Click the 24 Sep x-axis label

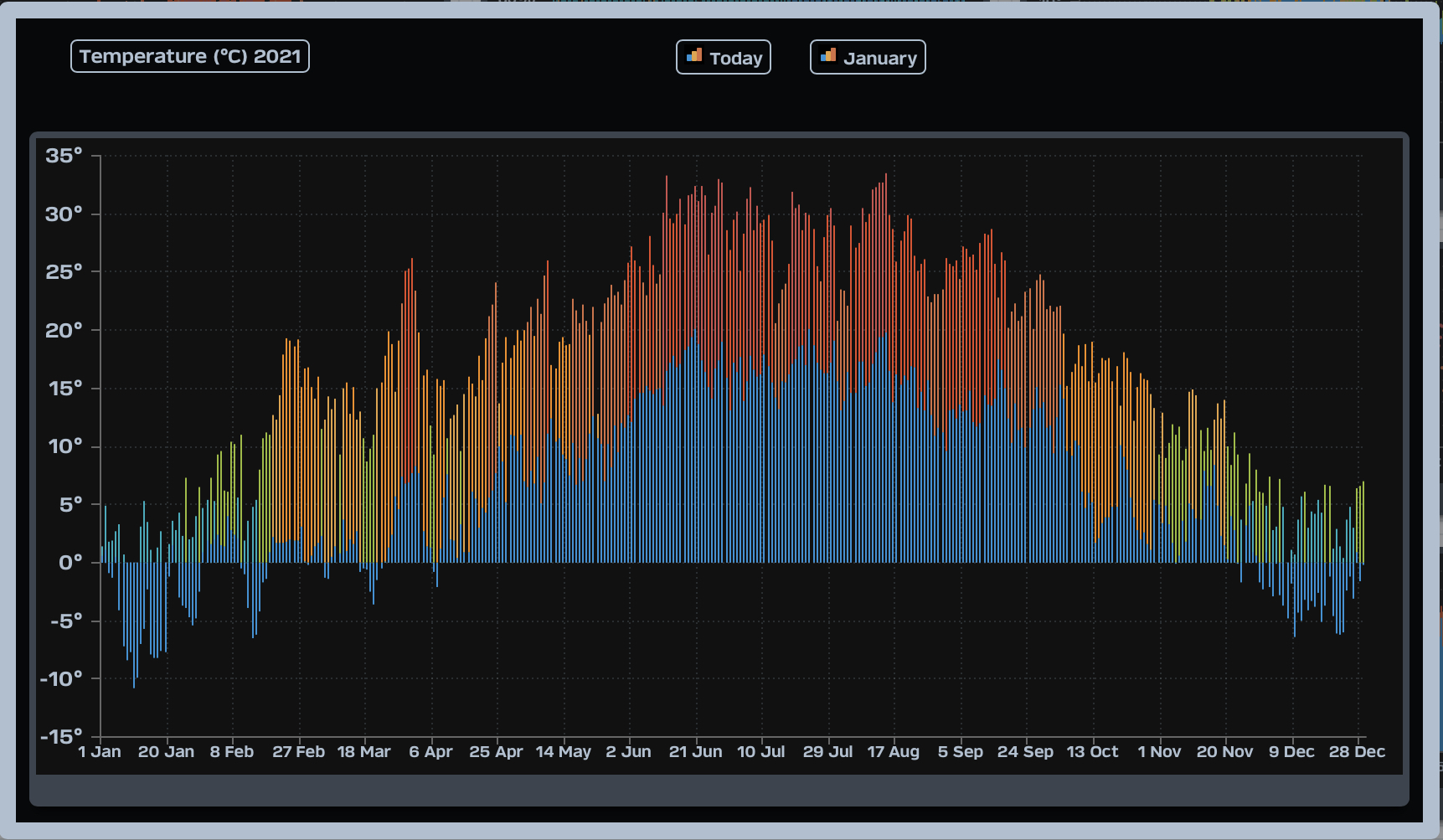[1026, 751]
